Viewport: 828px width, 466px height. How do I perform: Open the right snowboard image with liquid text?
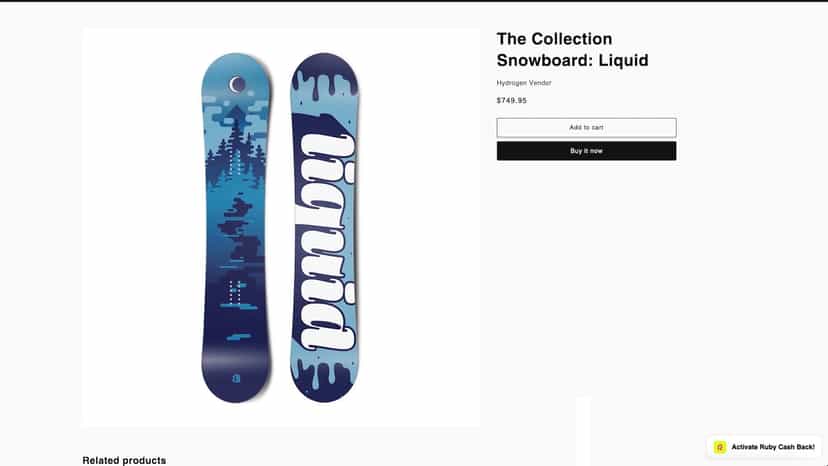coord(324,227)
